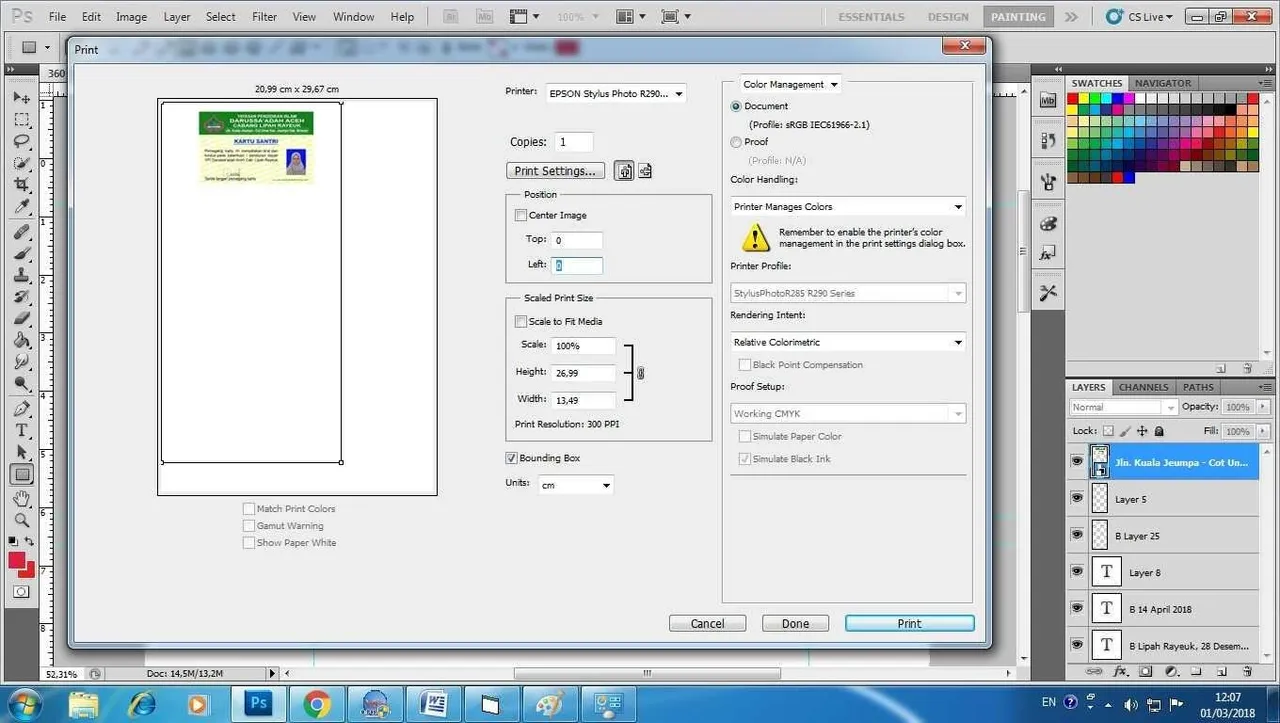Switch to the Design workspace

coord(947,17)
